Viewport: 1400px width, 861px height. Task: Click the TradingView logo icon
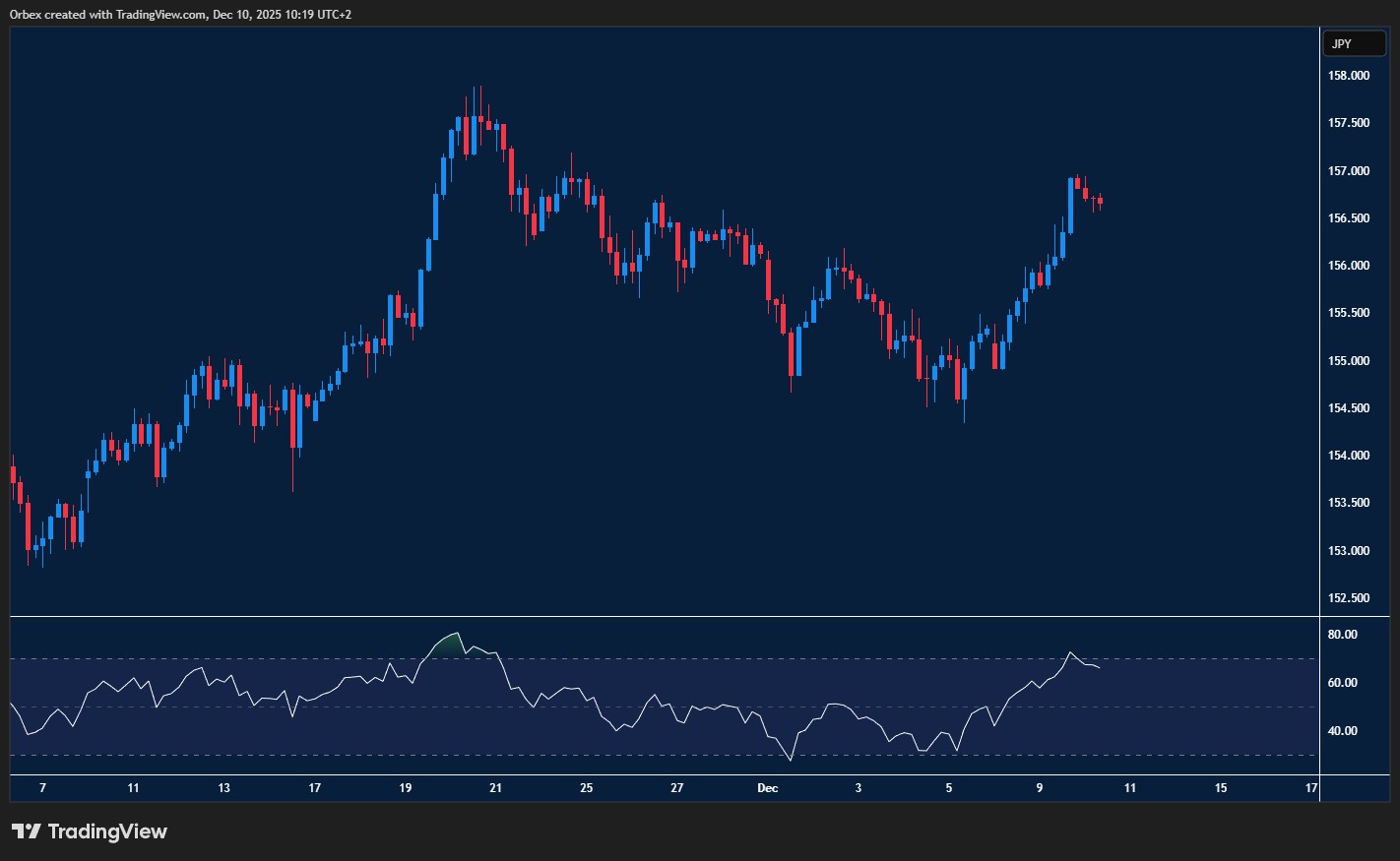(x=27, y=831)
